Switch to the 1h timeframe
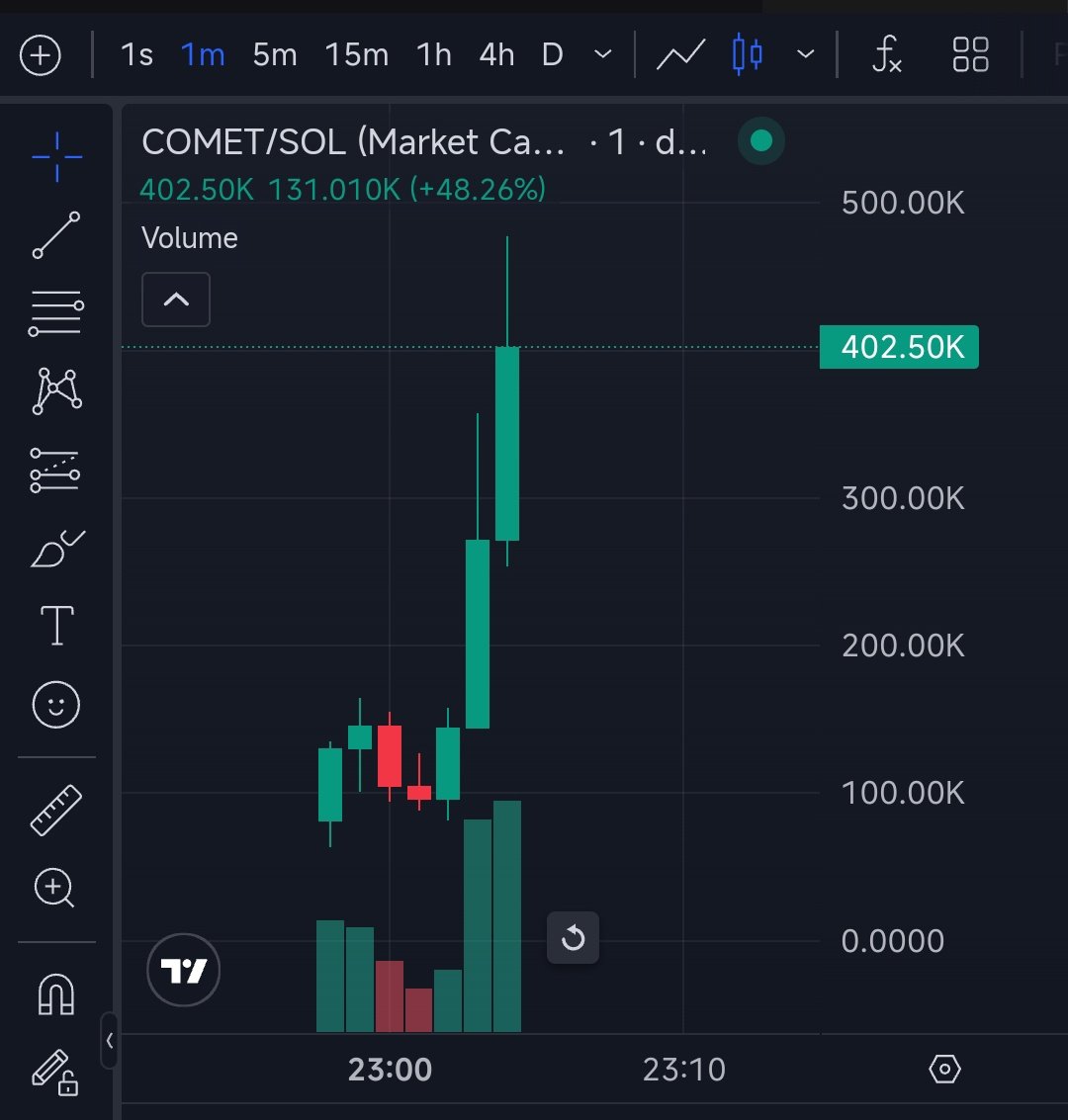The height and width of the screenshot is (1120, 1068). (433, 54)
